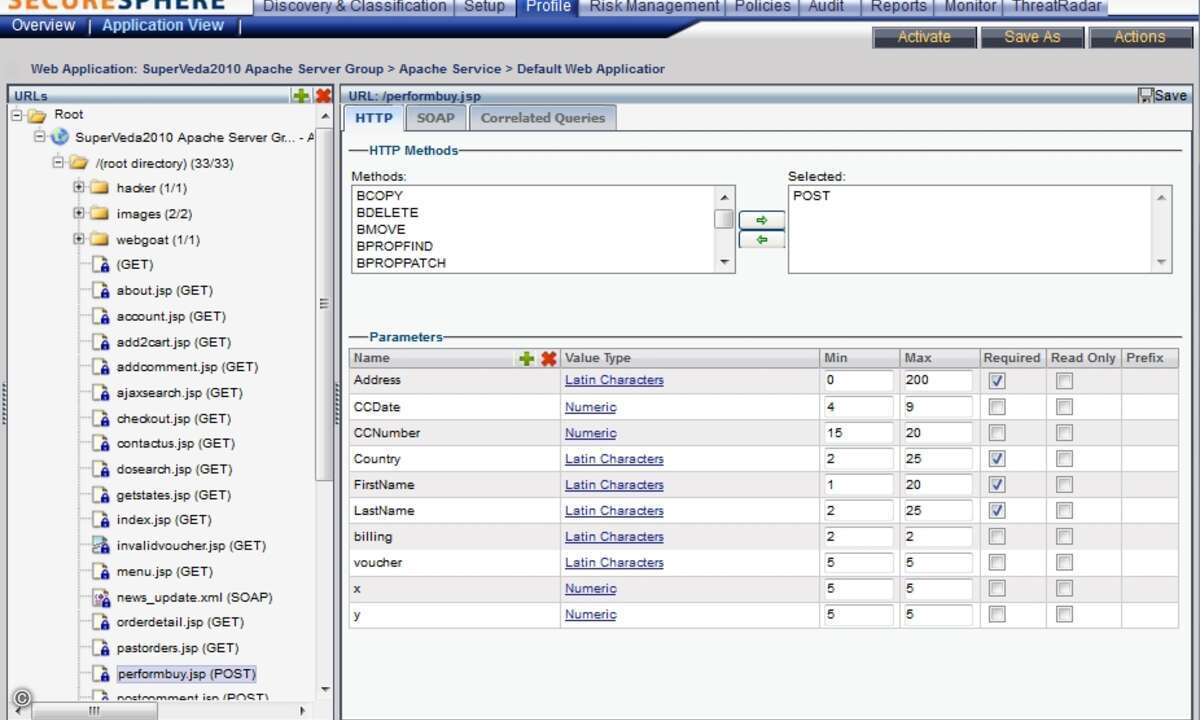Go to the Audit section
Image resolution: width=1200 pixels, height=720 pixels.
tap(826, 7)
